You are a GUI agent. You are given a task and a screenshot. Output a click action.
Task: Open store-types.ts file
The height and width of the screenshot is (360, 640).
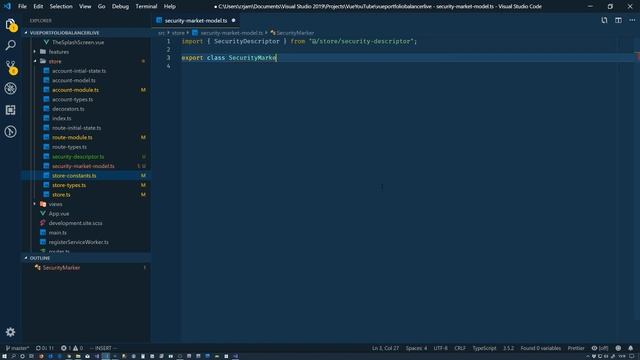pos(69,185)
